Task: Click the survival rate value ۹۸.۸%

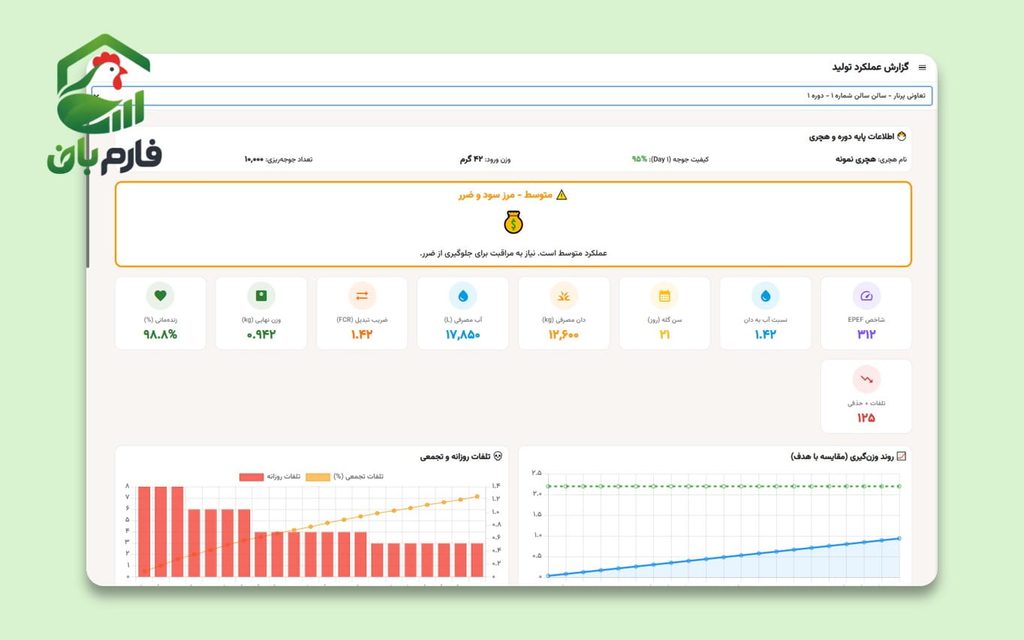Action: tap(160, 334)
